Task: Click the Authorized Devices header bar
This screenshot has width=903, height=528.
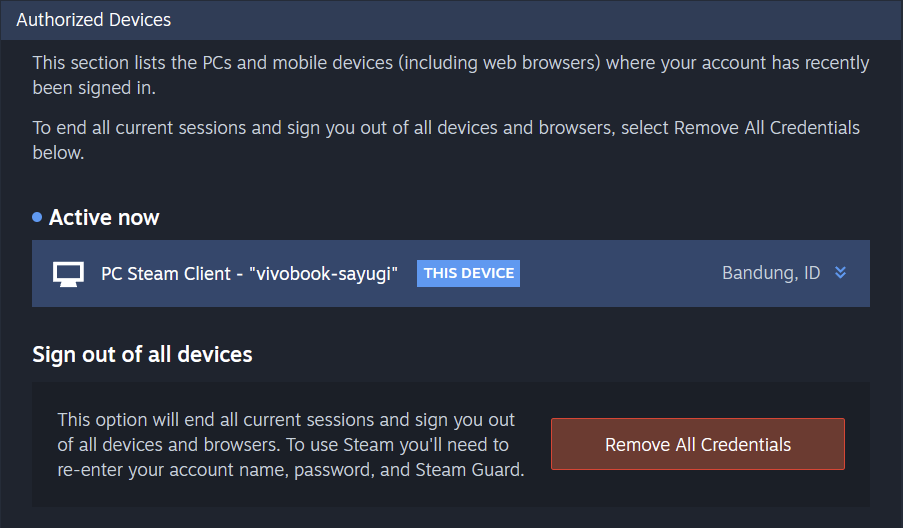Action: [x=452, y=20]
